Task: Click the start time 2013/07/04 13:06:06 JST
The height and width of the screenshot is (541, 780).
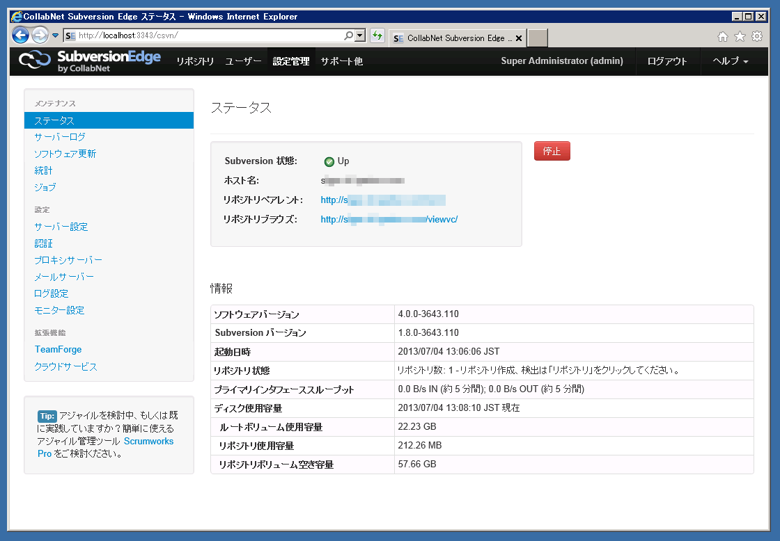Action: (x=449, y=352)
